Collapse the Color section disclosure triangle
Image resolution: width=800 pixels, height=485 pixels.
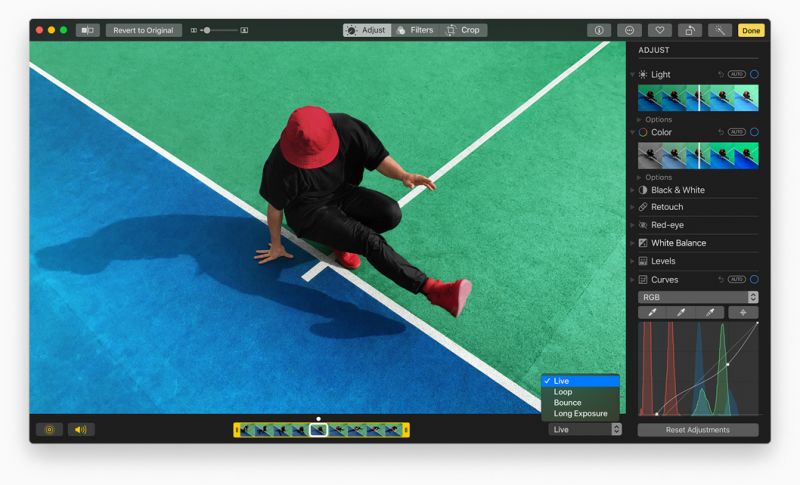(x=633, y=132)
